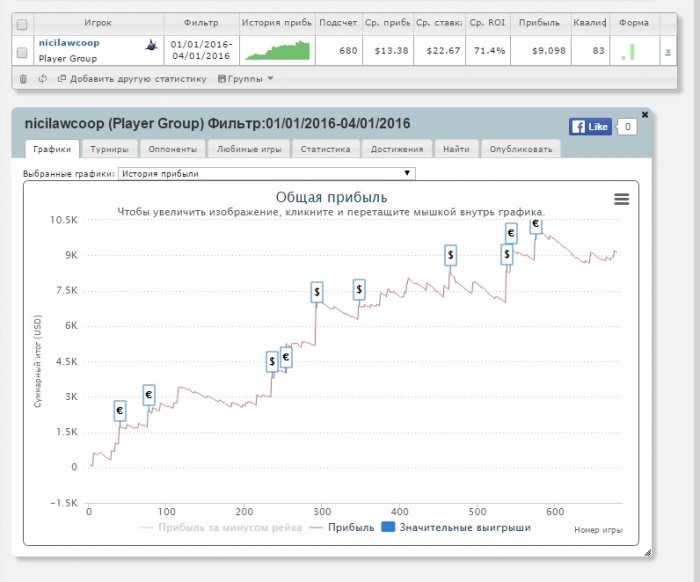Click the first euro win marker near 1.5K

[120, 411]
